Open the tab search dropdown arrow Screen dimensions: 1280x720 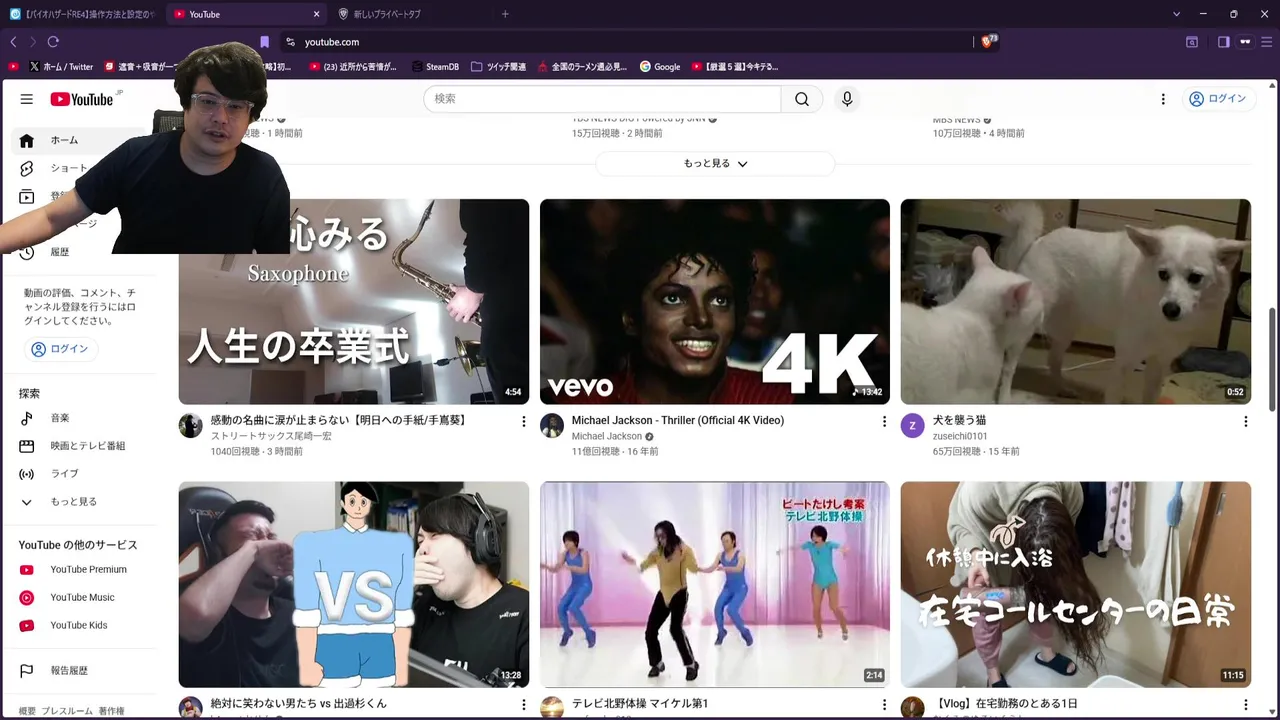(1177, 14)
